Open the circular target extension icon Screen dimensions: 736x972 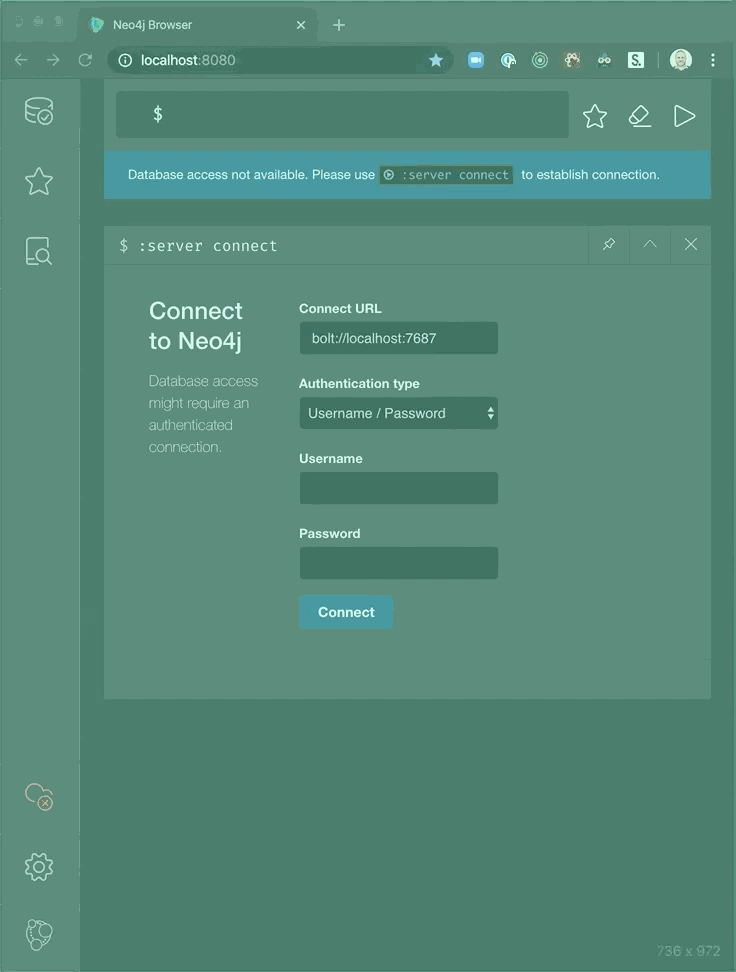[540, 60]
